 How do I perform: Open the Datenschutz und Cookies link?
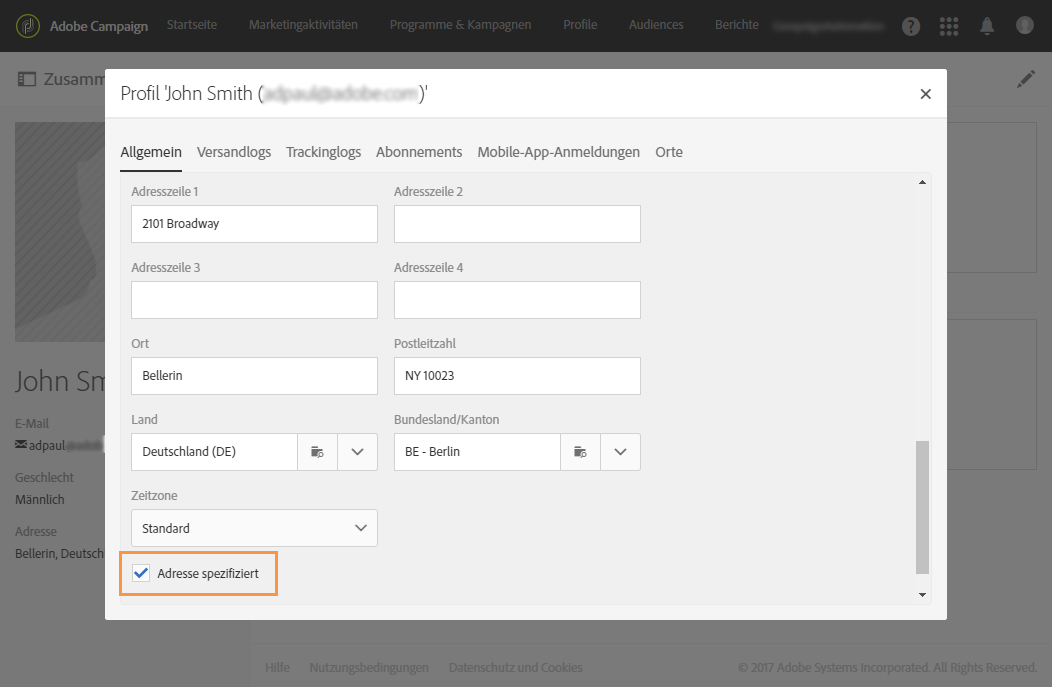click(515, 667)
